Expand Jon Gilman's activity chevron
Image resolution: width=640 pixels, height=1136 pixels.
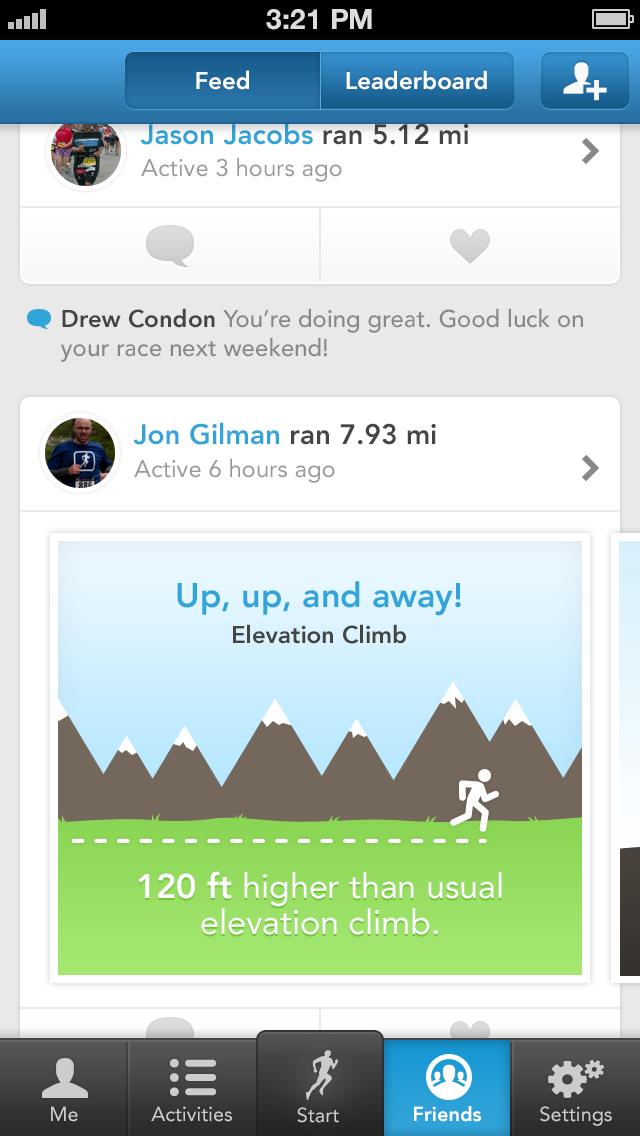(591, 467)
